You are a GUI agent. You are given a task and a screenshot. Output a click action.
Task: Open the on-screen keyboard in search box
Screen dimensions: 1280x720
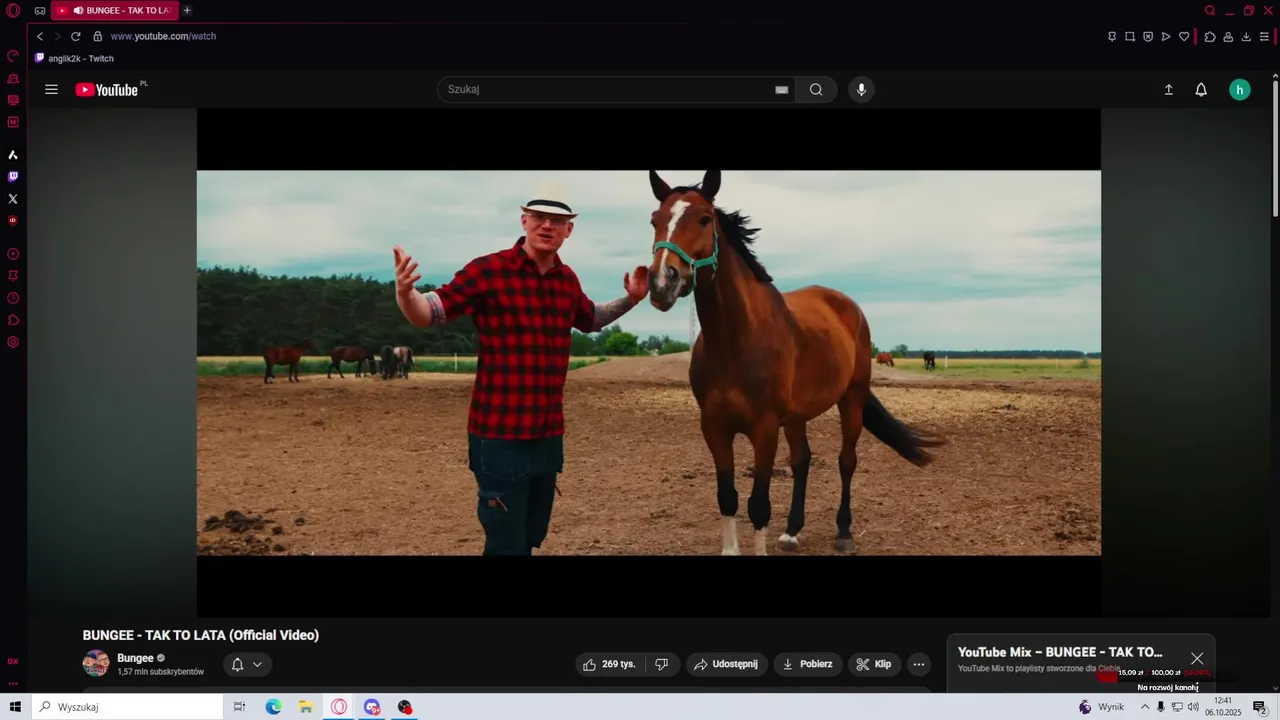(x=782, y=90)
